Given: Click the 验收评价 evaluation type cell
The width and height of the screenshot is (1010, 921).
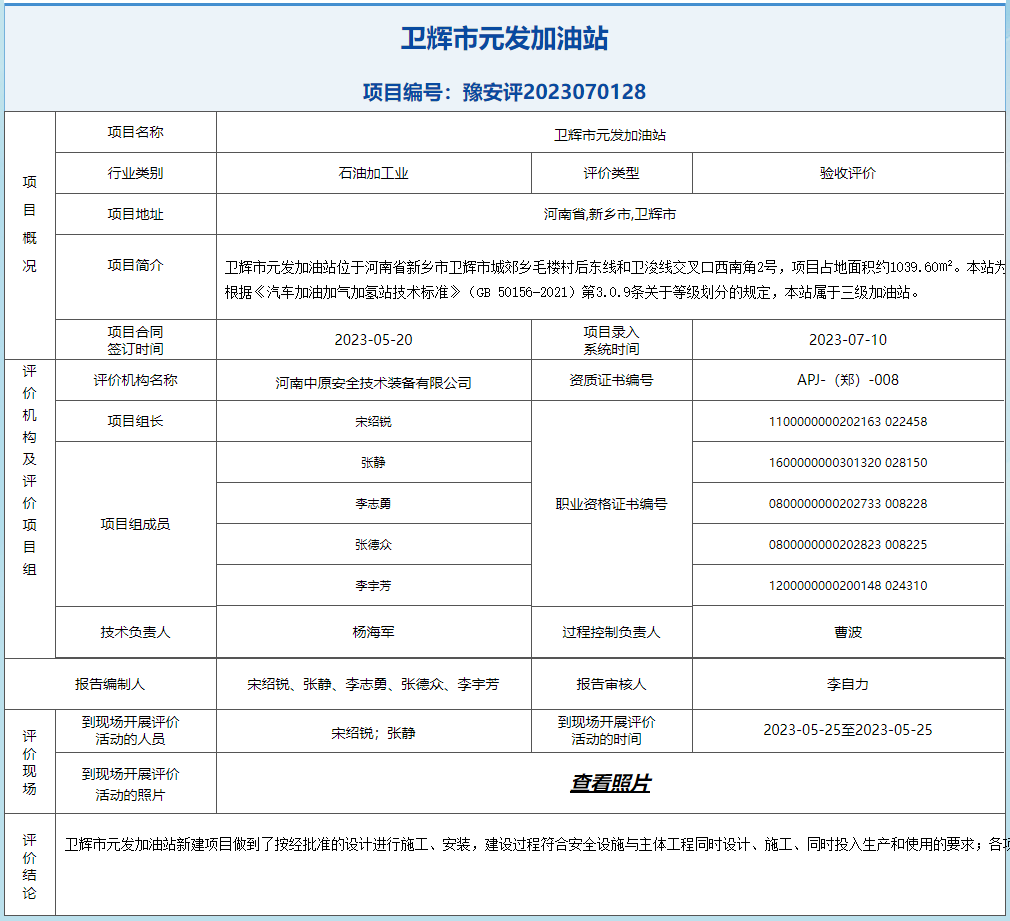Looking at the screenshot, I should [848, 173].
